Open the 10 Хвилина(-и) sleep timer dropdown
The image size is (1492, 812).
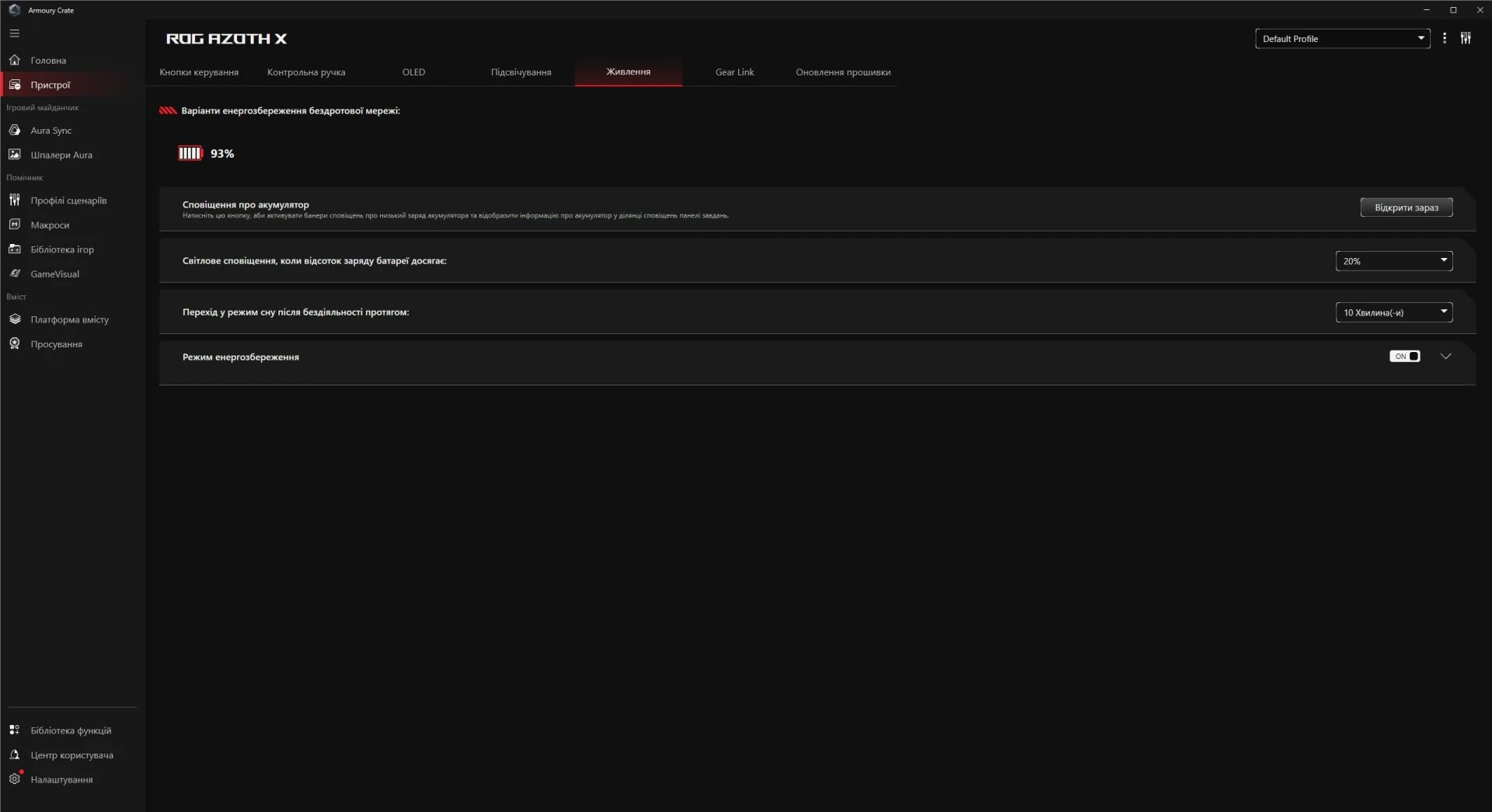click(x=1394, y=312)
